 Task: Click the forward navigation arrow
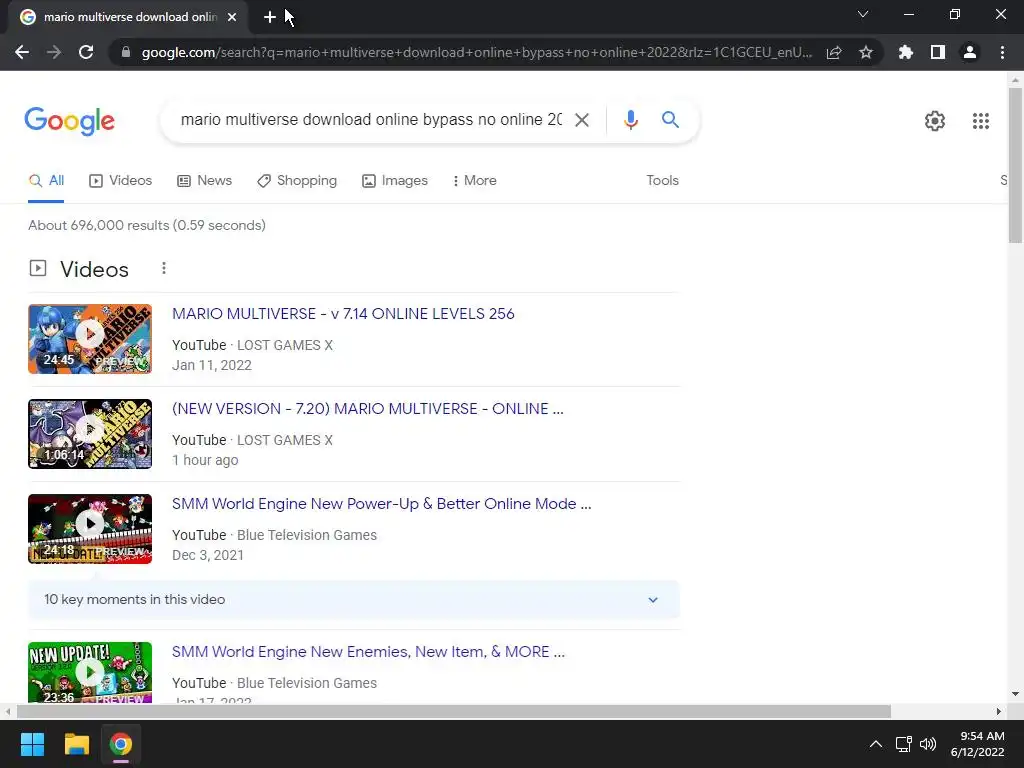pos(54,52)
